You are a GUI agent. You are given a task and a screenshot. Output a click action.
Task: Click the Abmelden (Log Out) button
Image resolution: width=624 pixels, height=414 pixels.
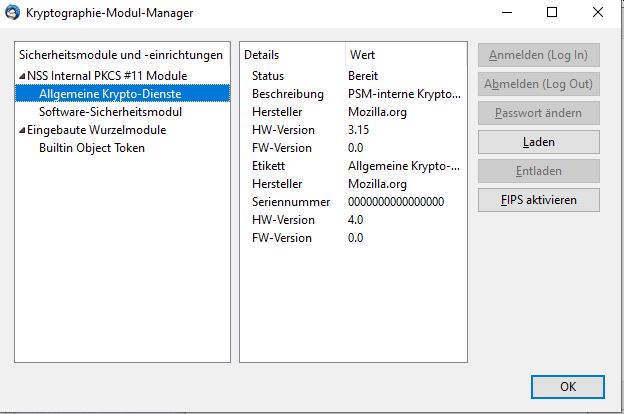click(x=538, y=84)
